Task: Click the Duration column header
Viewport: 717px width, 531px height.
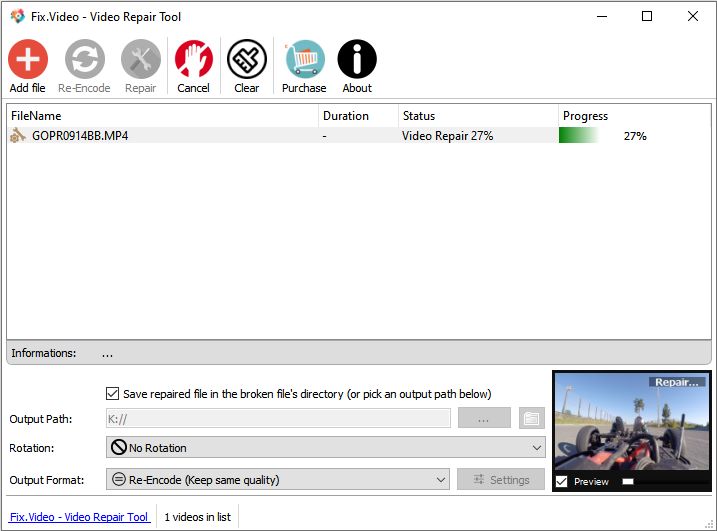Action: pos(358,116)
